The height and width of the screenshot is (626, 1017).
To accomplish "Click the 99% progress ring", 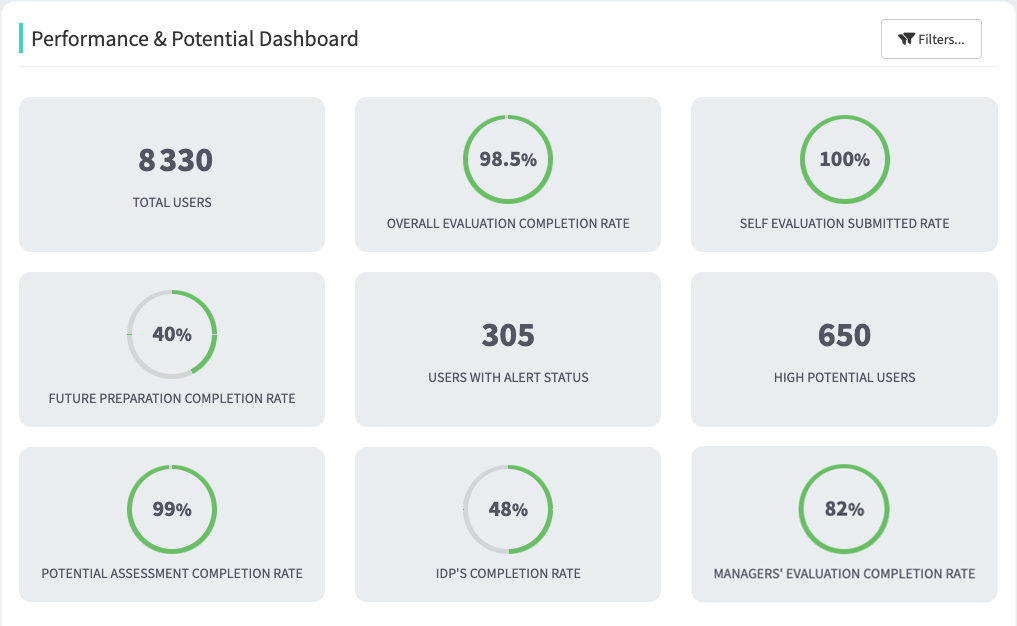I will click(172, 509).
